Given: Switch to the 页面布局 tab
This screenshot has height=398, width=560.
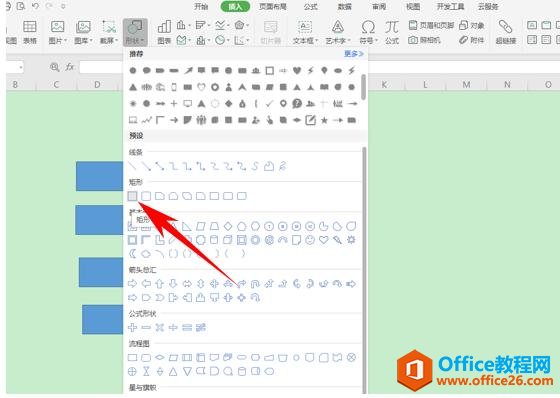Looking at the screenshot, I should click(x=273, y=6).
